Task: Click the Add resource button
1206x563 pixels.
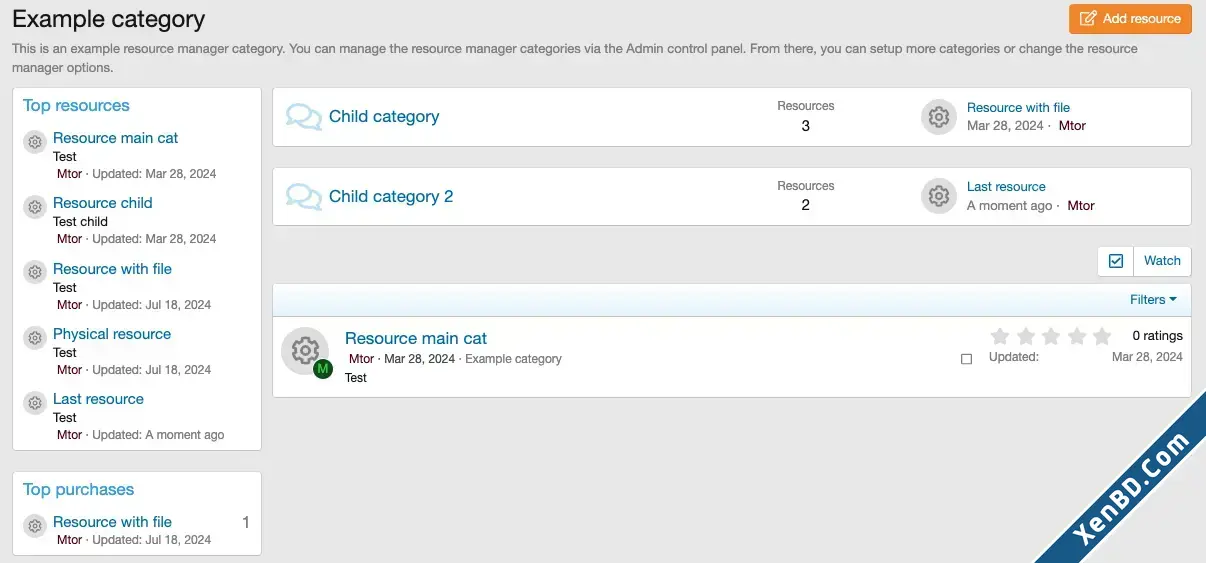Action: 1130,19
